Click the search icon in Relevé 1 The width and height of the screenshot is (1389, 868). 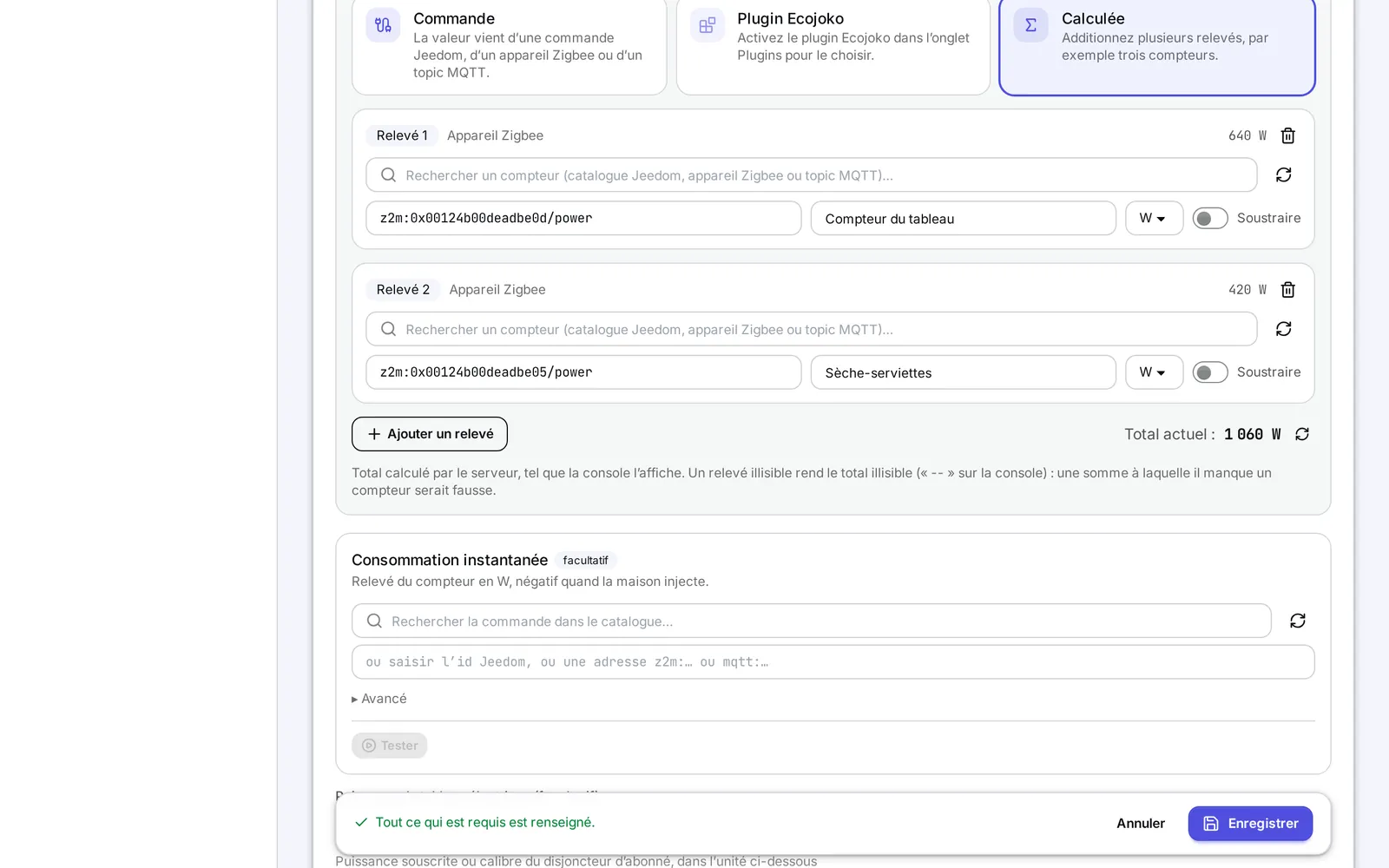click(x=388, y=175)
